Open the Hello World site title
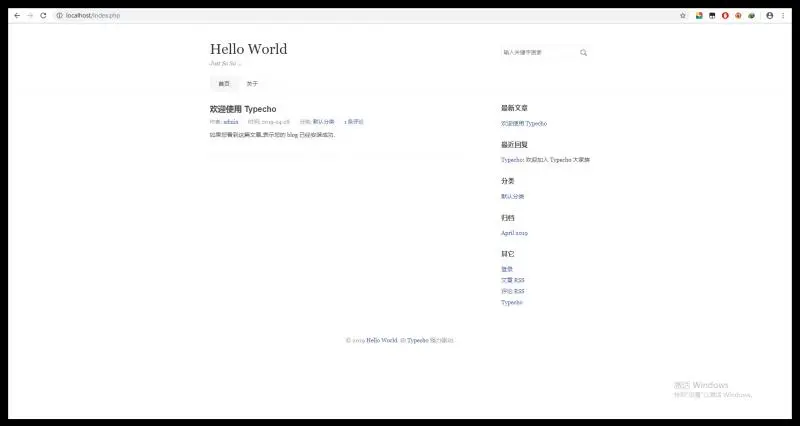800x426 pixels. (x=248, y=49)
